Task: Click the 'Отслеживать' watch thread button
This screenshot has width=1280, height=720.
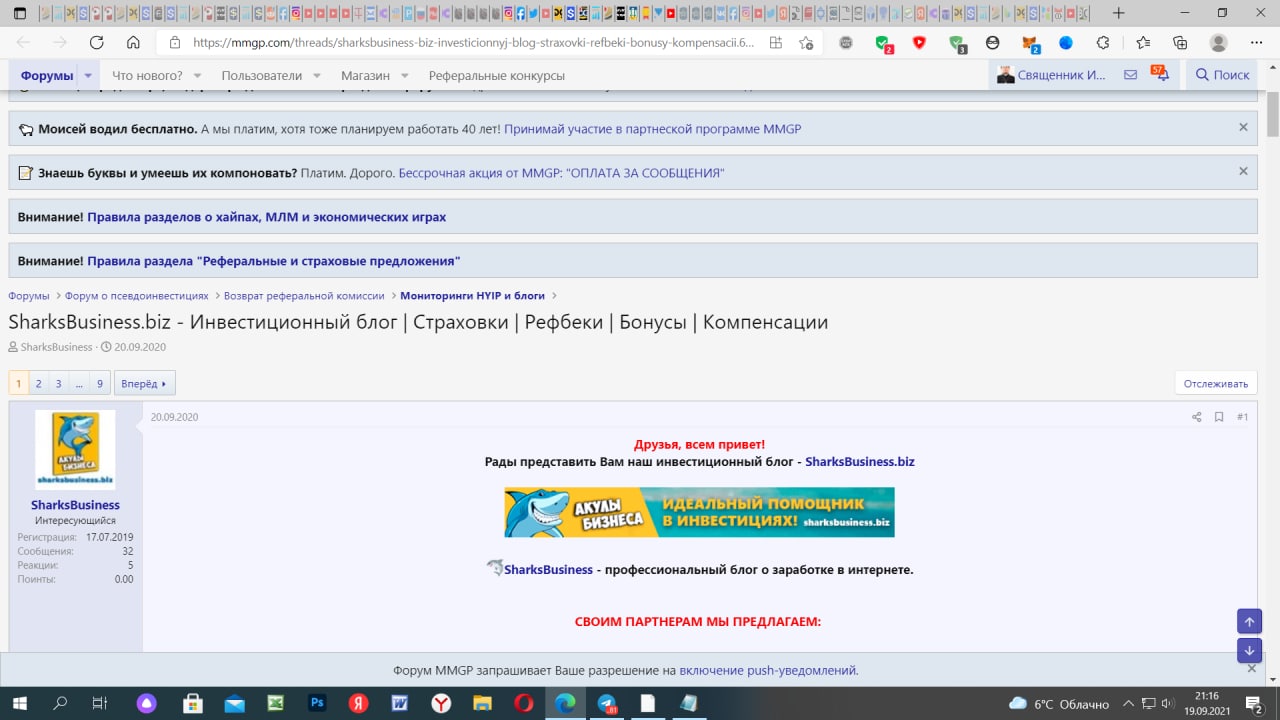Action: 1216,383
